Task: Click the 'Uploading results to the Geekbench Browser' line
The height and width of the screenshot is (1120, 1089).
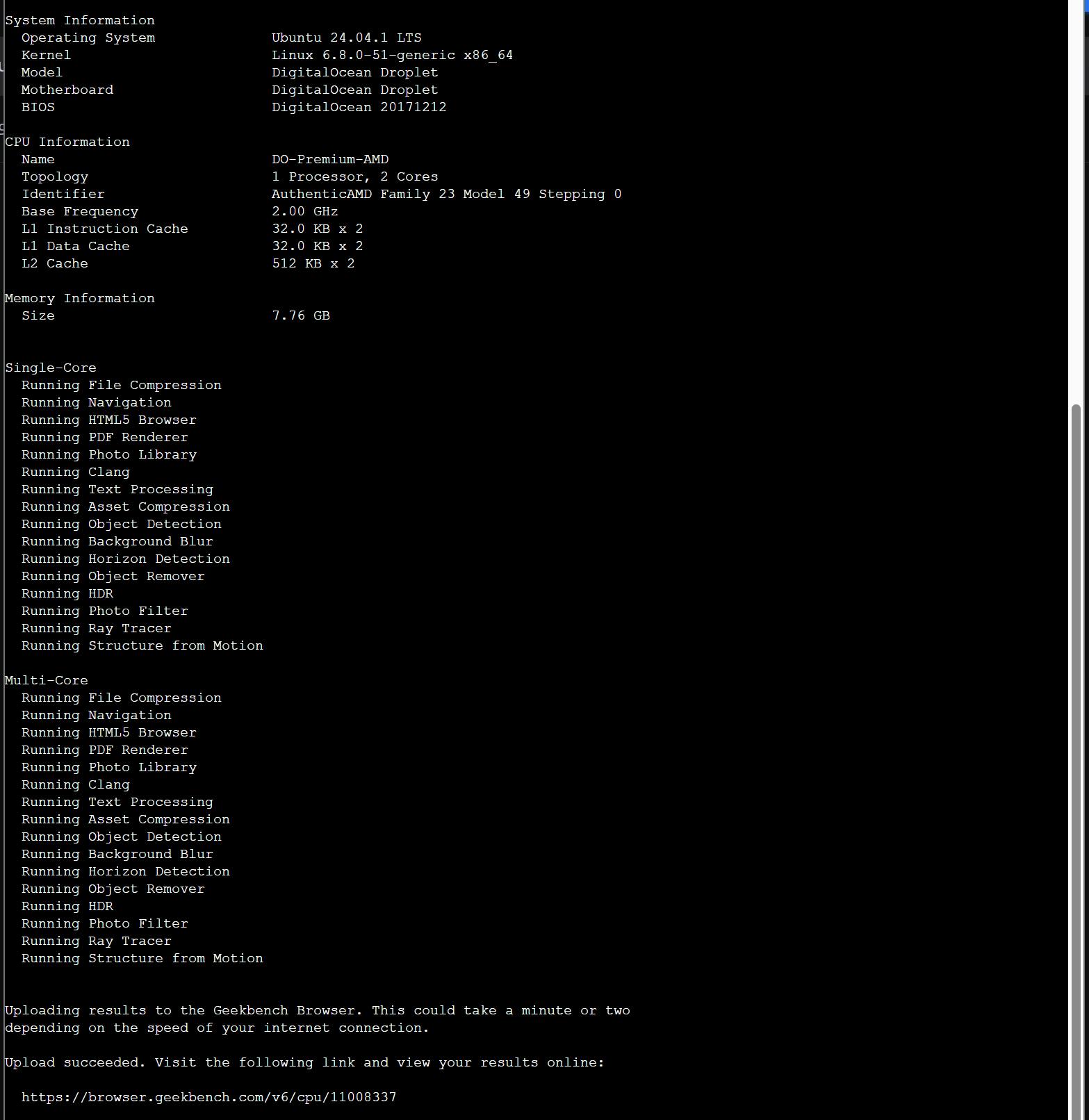Action: [x=317, y=1010]
